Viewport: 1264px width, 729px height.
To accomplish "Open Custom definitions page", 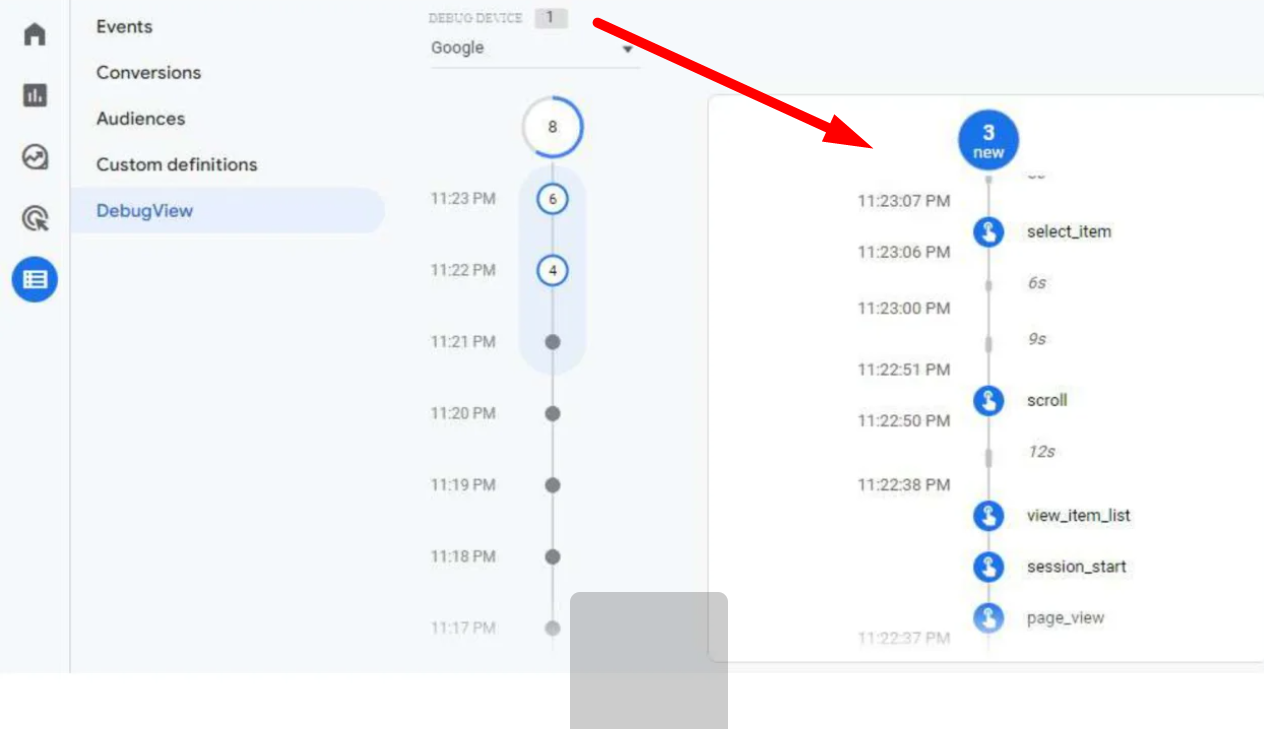I will [176, 165].
